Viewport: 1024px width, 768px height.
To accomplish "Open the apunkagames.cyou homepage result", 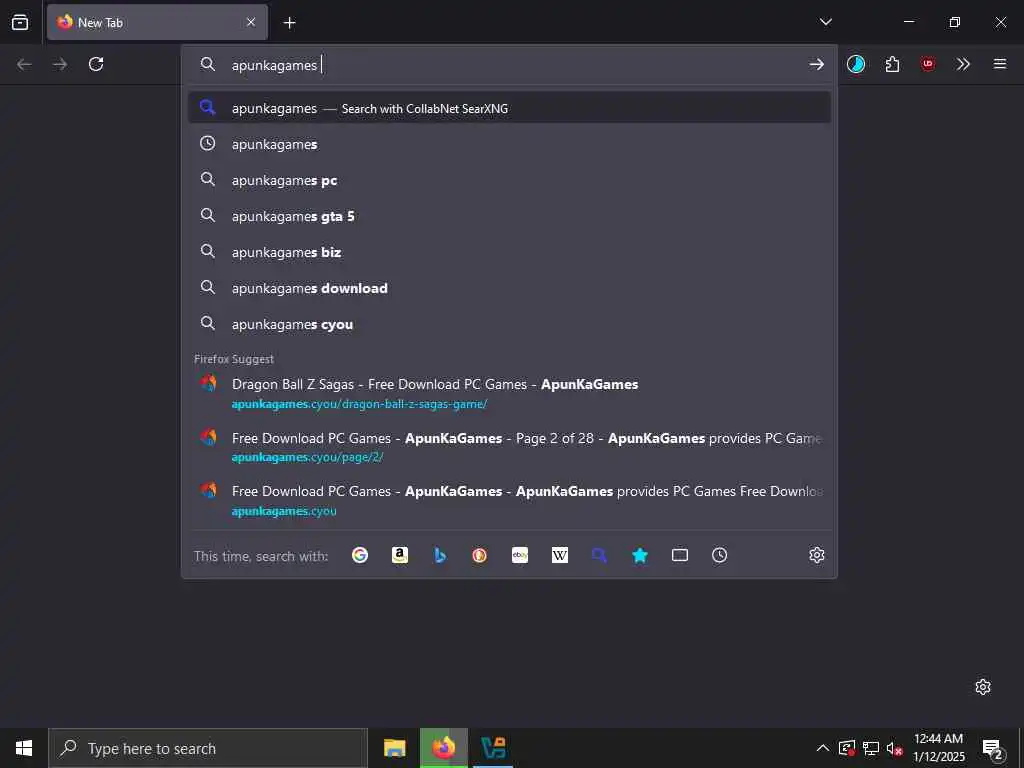I will [509, 500].
